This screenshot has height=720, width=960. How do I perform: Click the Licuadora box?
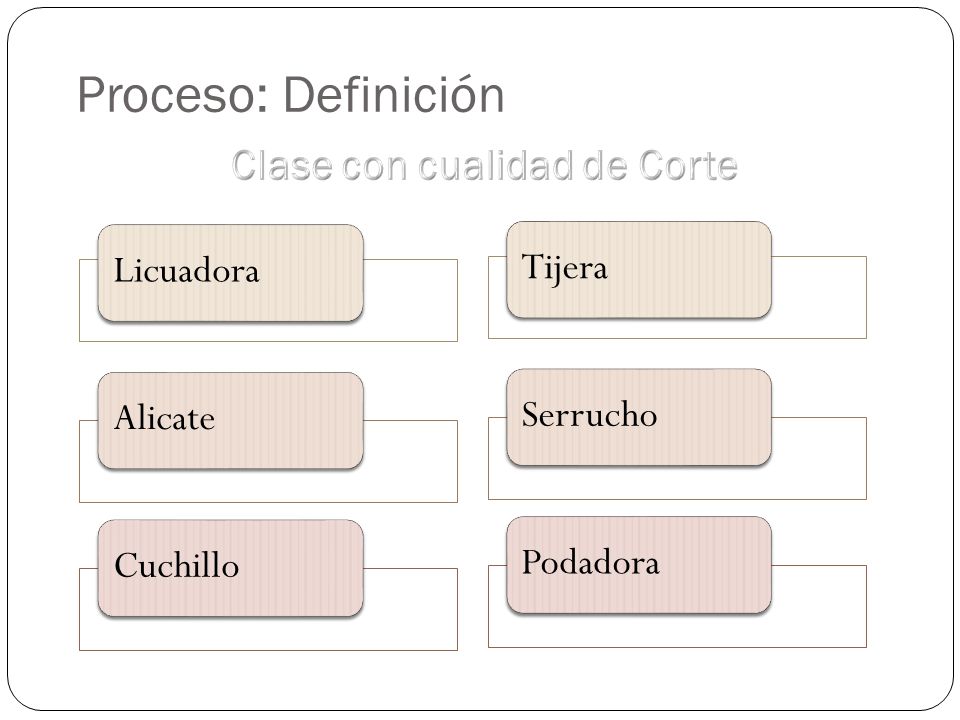(x=231, y=272)
